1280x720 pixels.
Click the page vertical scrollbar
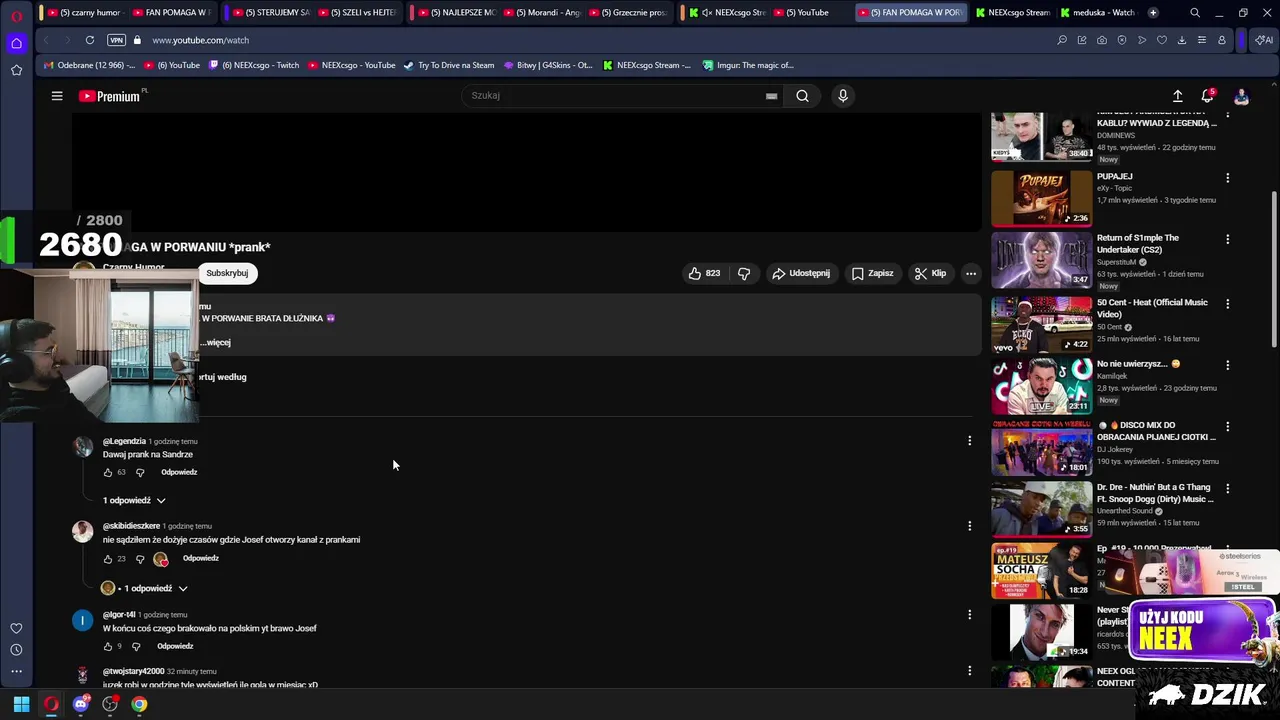coord(1273,270)
